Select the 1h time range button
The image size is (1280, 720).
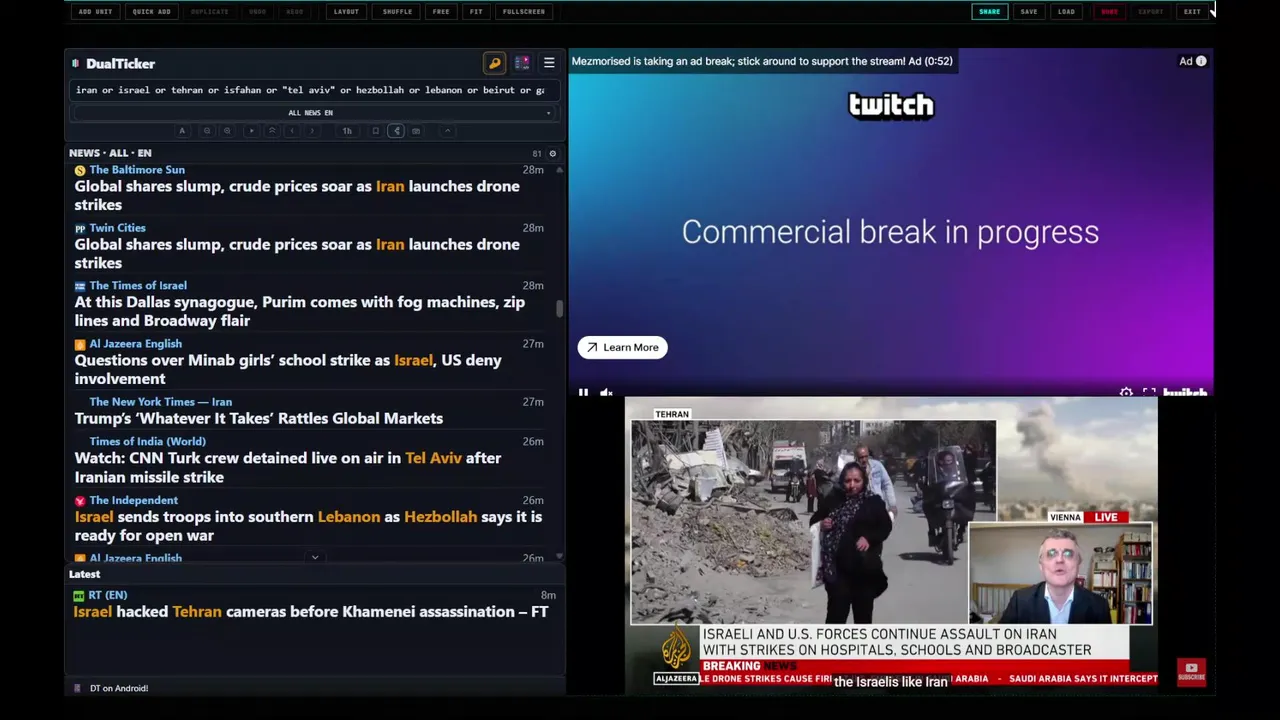[347, 131]
